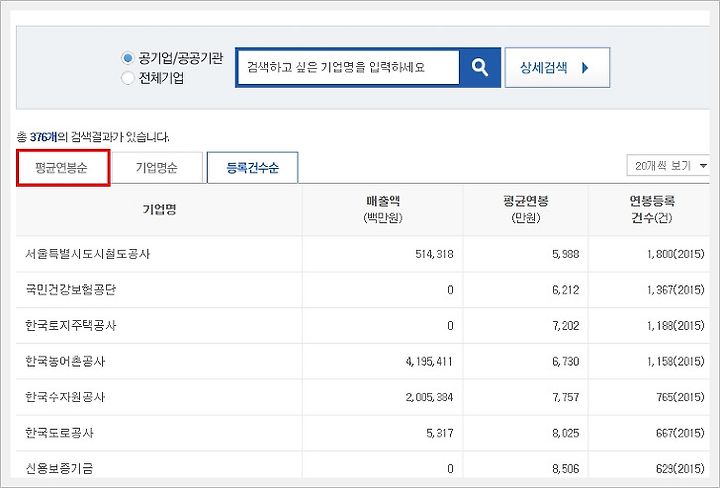
Task: Select the 공기업/공공기관 radio button
Action: click(x=127, y=58)
